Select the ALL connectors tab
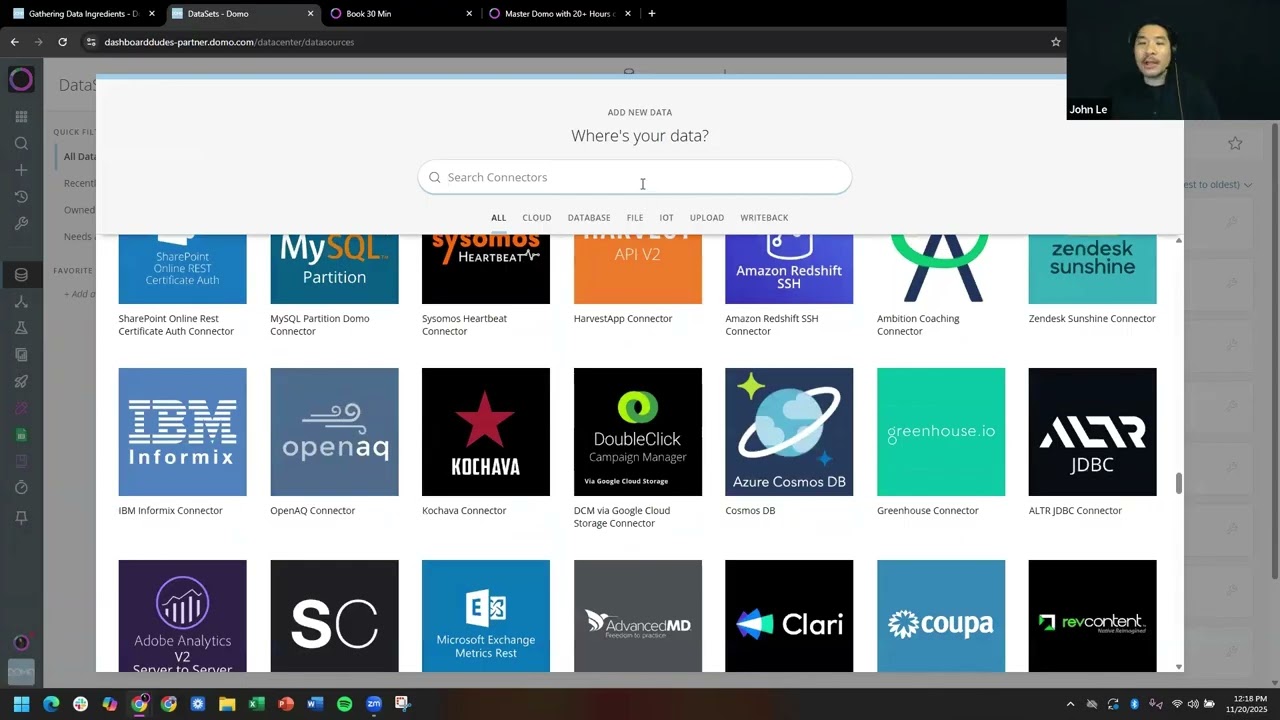Viewport: 1280px width, 720px height. click(x=498, y=217)
